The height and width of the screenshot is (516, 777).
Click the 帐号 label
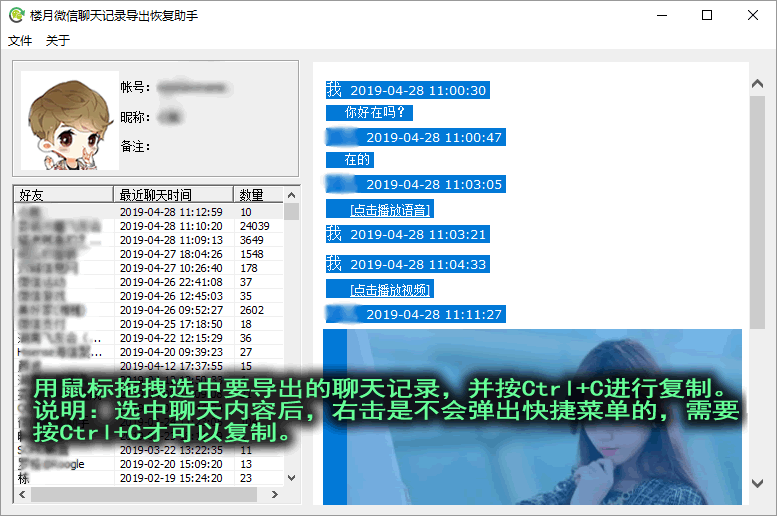pos(135,87)
